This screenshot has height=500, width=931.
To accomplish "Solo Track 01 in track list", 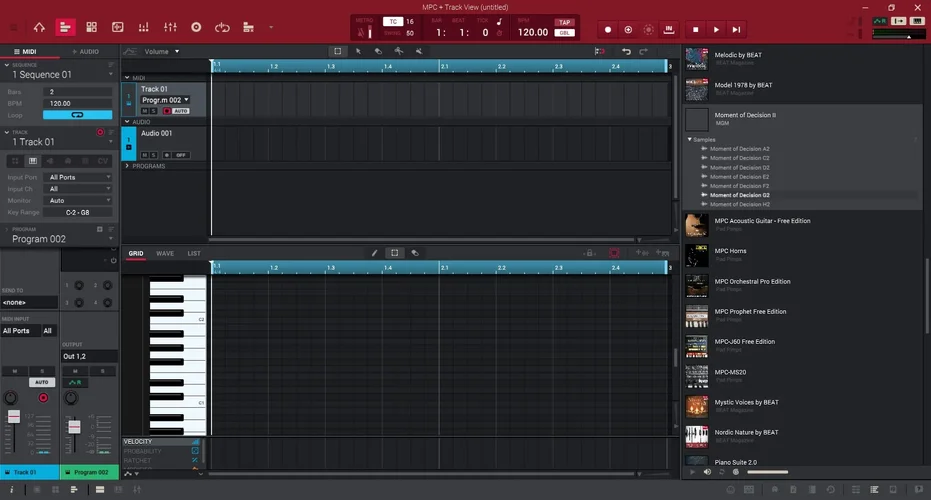I will coord(153,111).
